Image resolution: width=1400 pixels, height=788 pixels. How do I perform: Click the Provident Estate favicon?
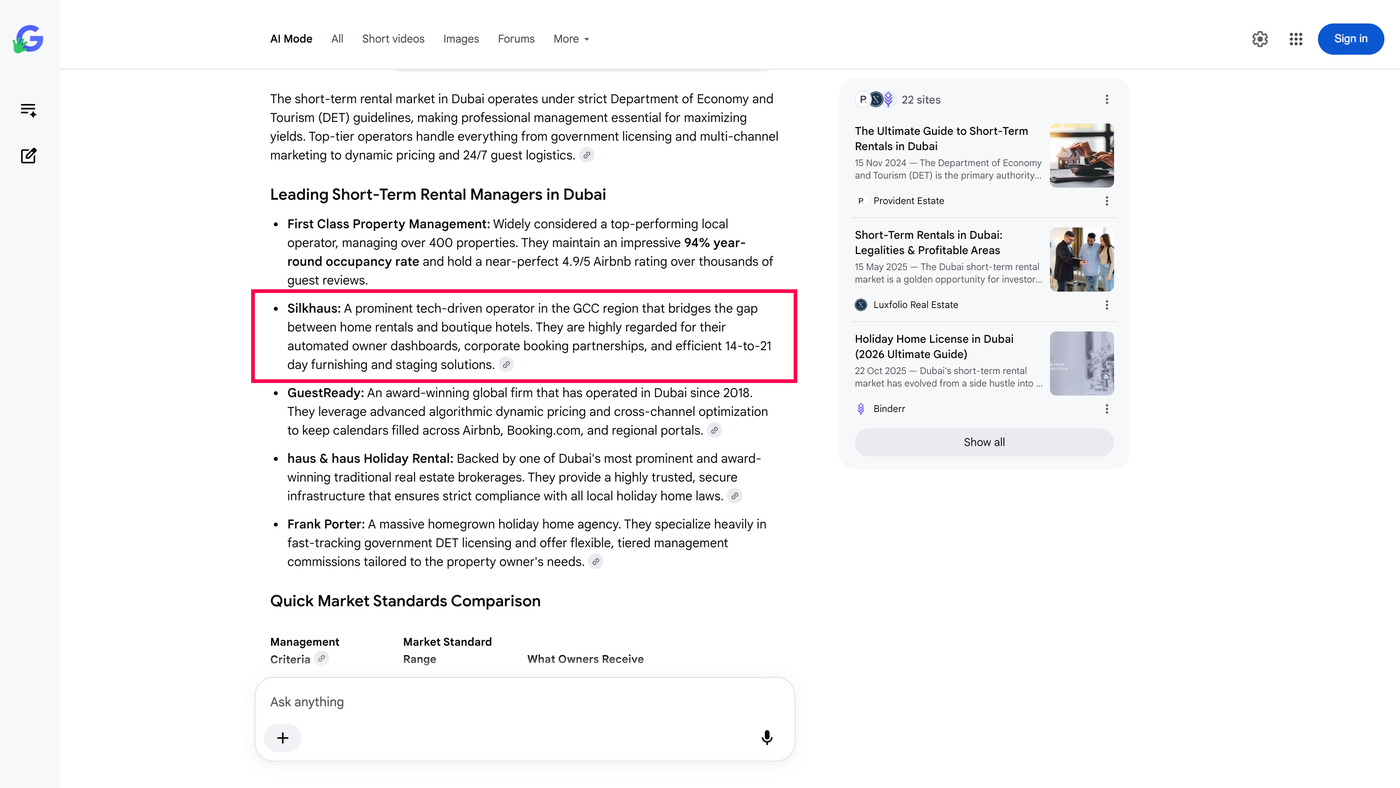coord(861,201)
